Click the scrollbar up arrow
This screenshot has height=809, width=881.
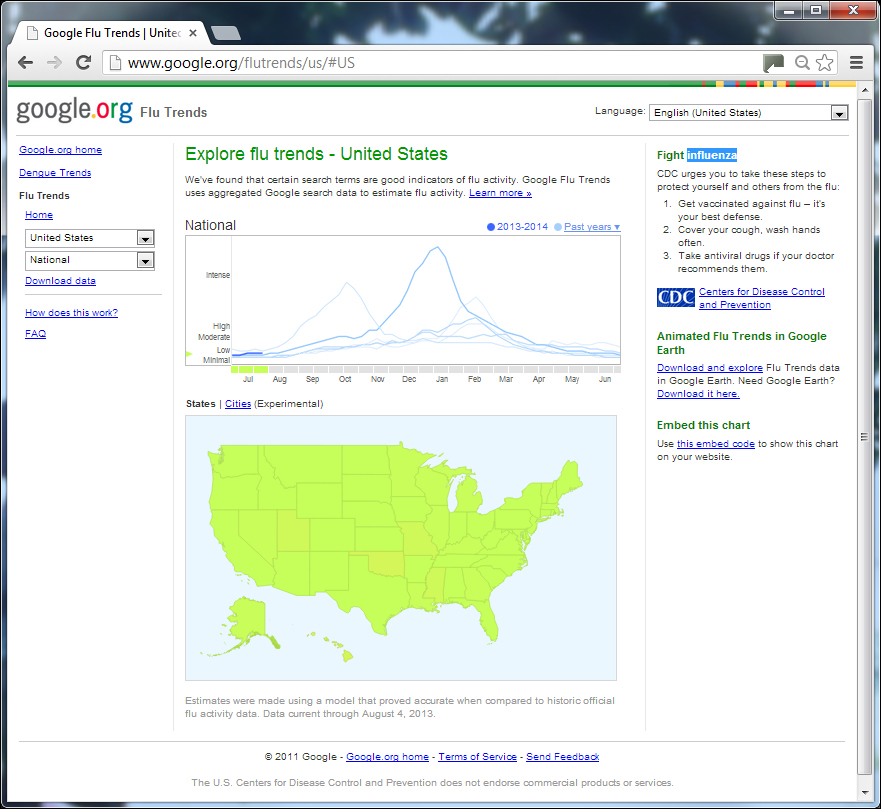864,90
